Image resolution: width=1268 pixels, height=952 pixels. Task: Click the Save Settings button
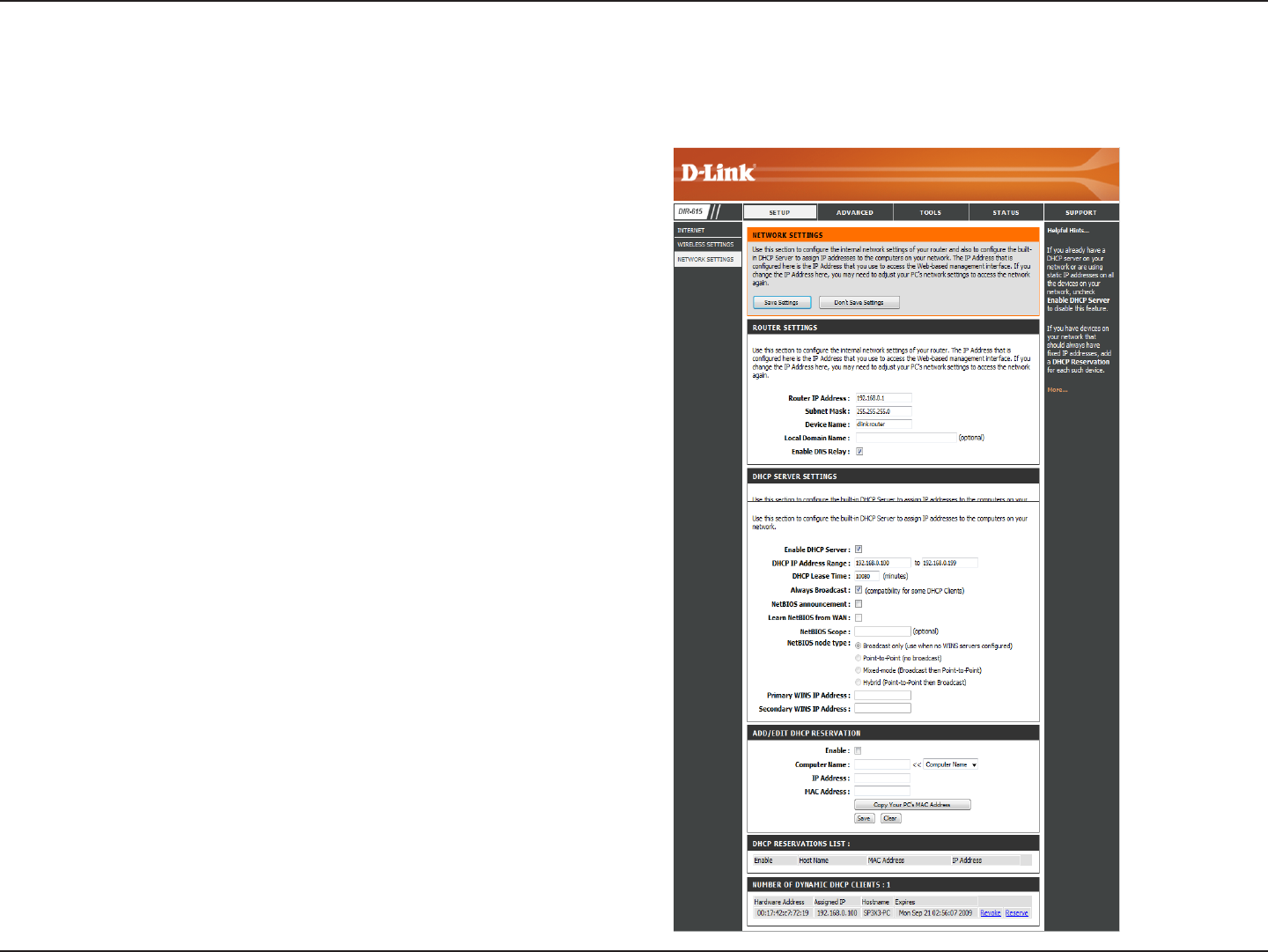point(782,302)
